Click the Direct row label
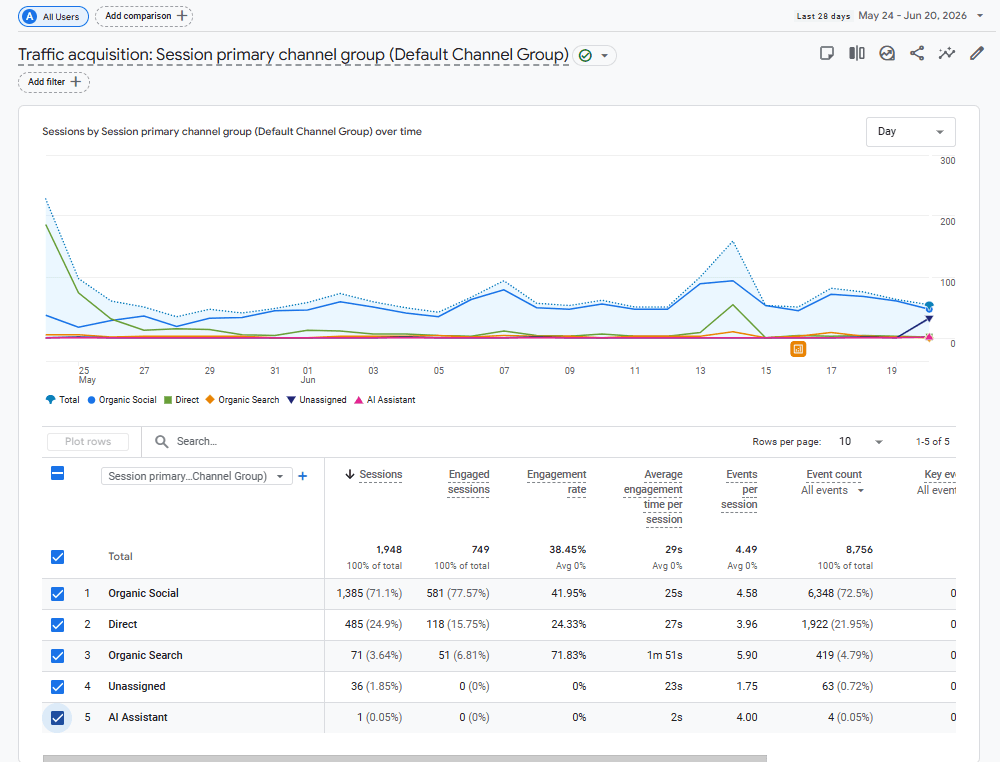 (122, 624)
